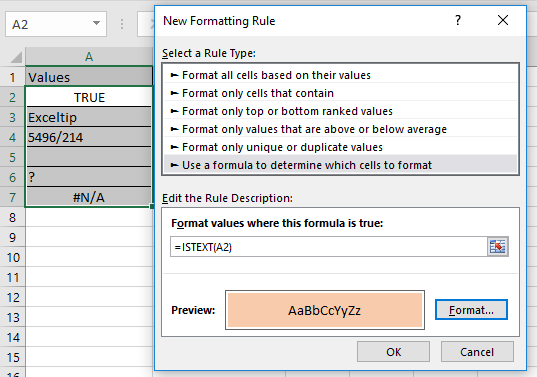Click Cancel in the dialog

(x=477, y=352)
